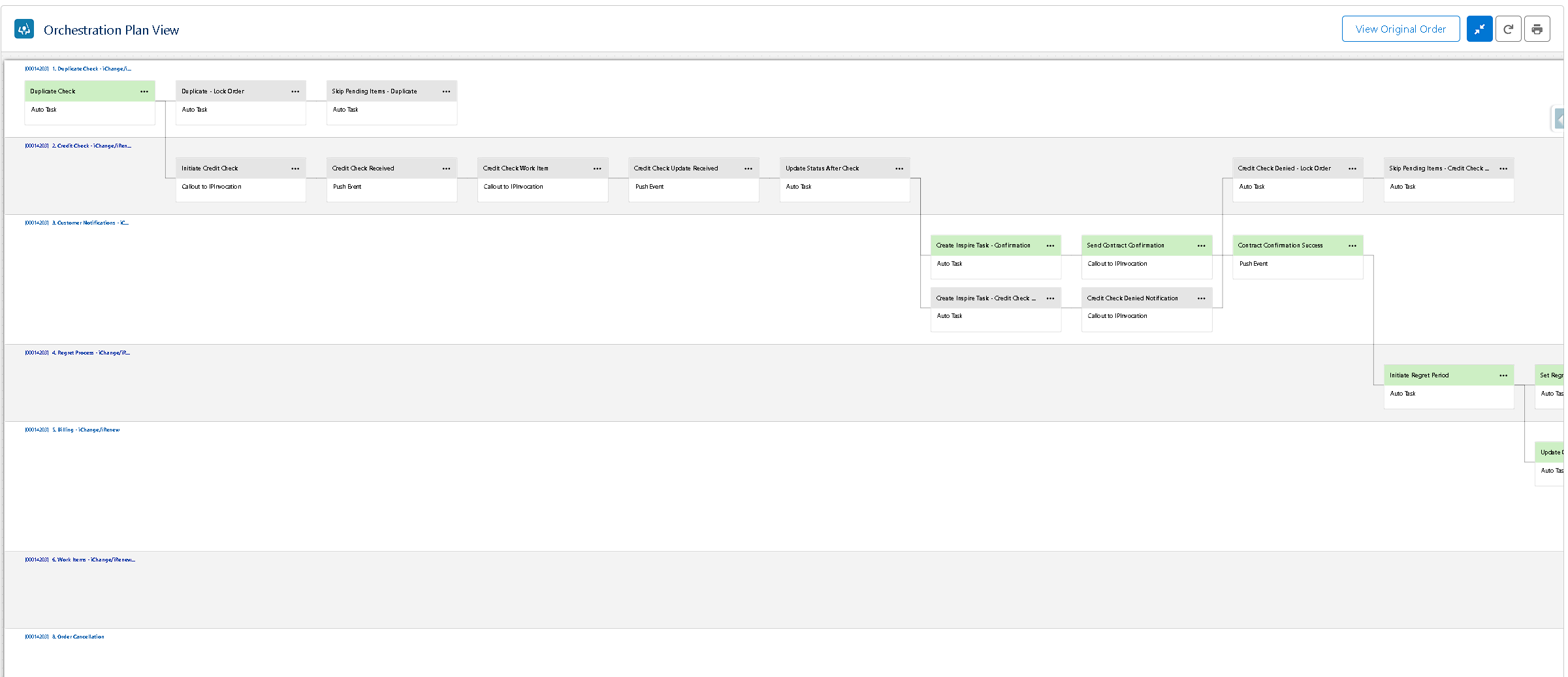Viewport: 1568px width, 677px height.
Task: Click View Original Order button
Action: 1400,29
